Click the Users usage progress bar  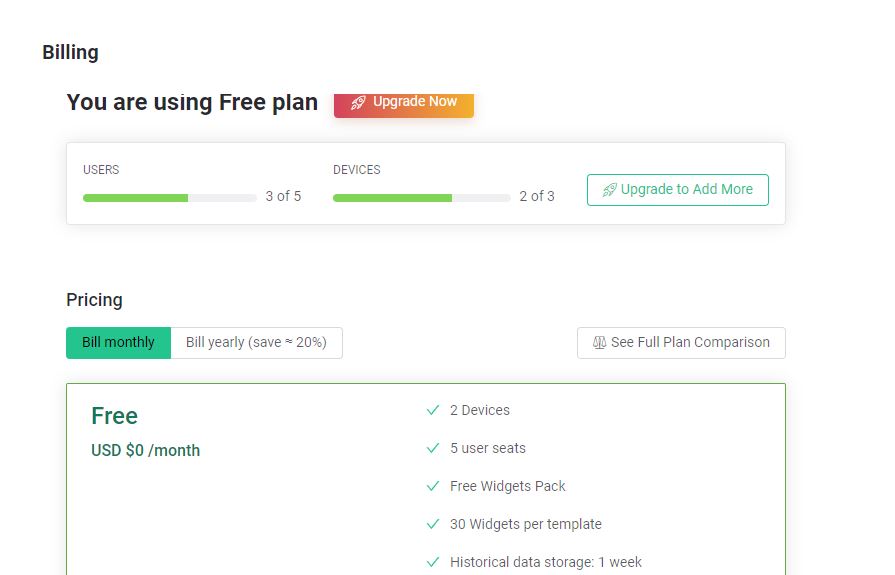[170, 198]
